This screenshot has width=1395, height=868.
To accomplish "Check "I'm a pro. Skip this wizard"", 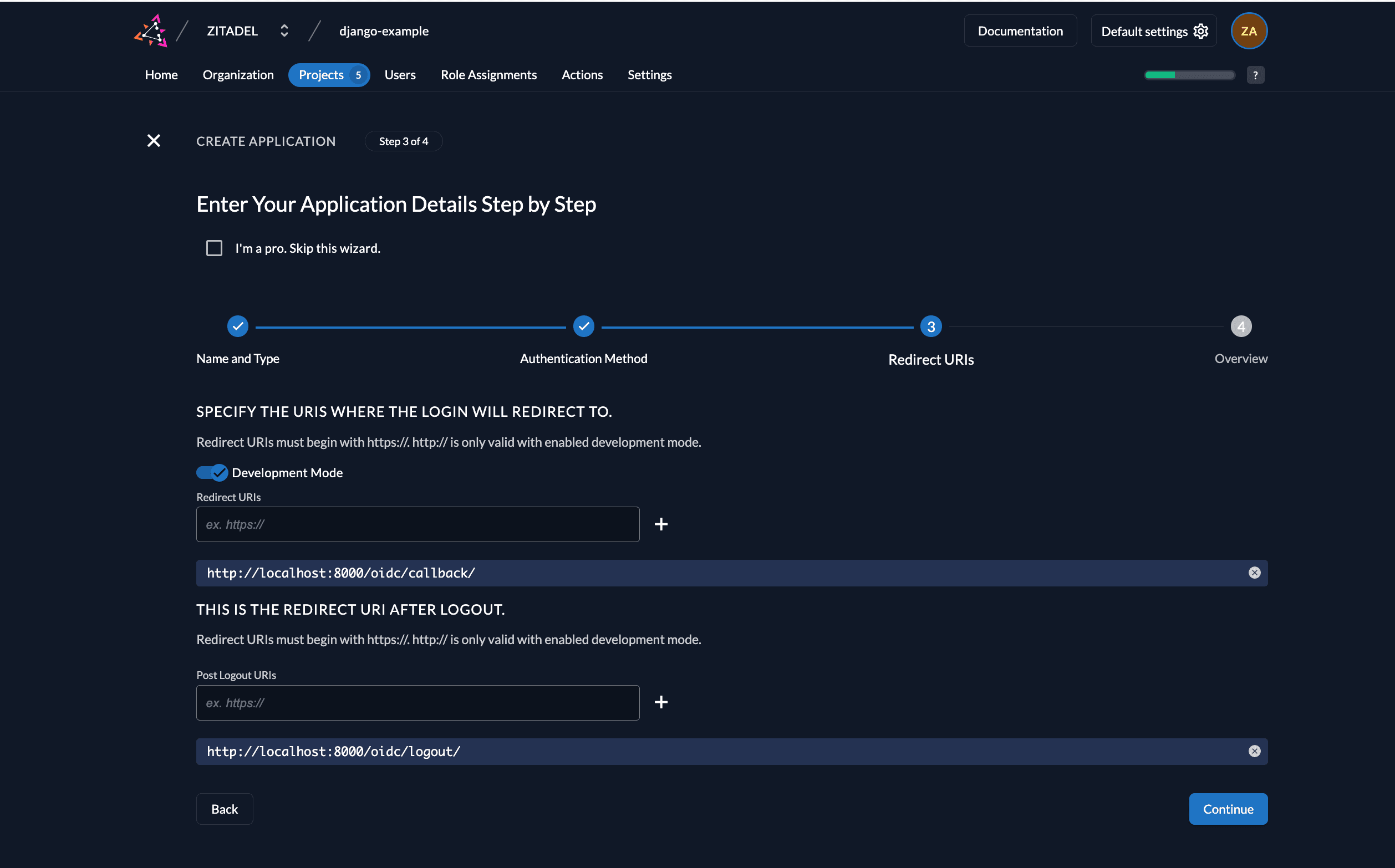I will tap(213, 247).
